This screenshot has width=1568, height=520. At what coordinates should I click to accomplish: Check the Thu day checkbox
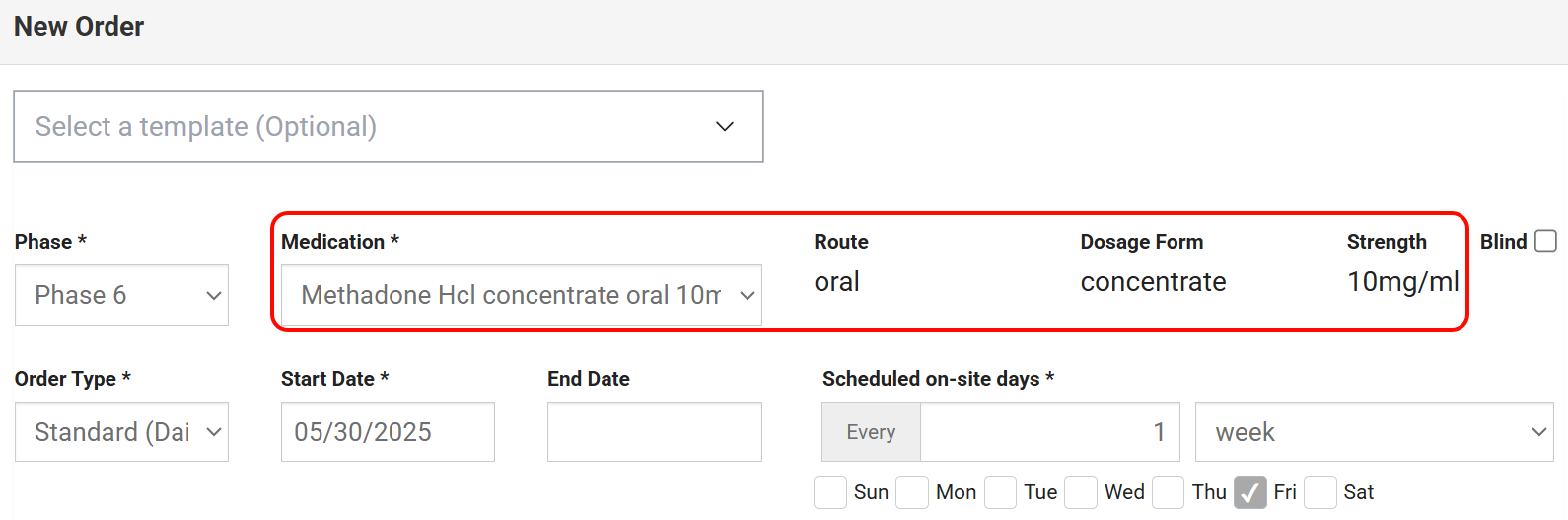[1169, 491]
